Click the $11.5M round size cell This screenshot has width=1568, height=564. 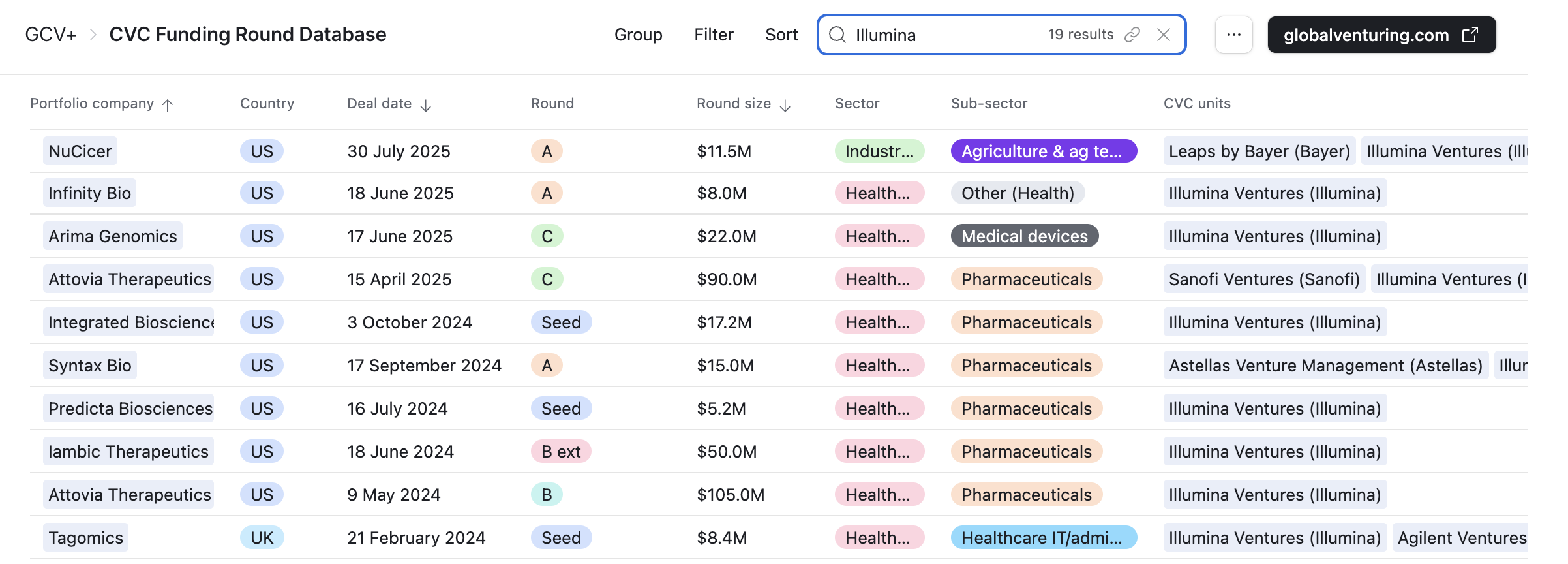[724, 151]
